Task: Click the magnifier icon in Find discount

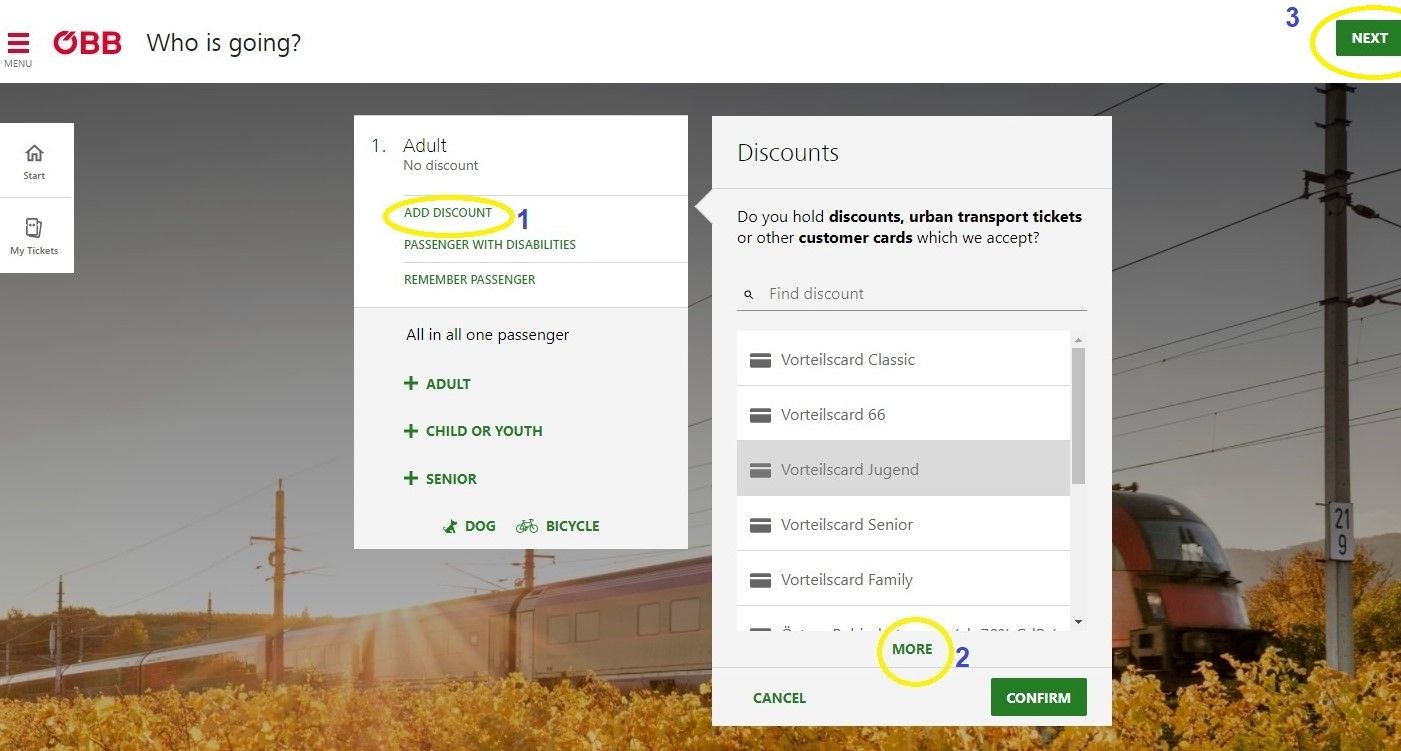Action: click(x=748, y=294)
